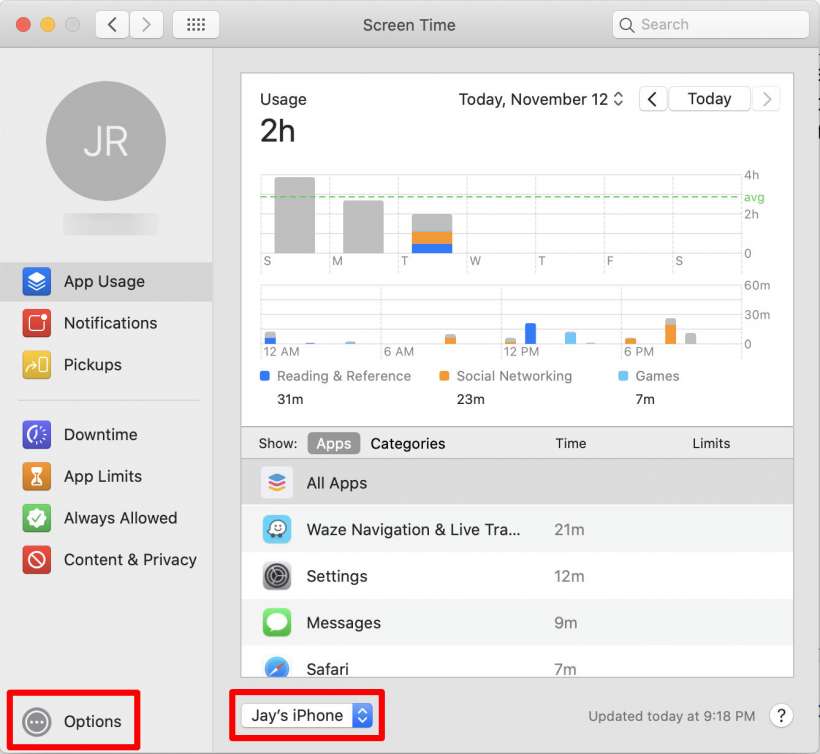Click the blue Reading & Reference swatch
This screenshot has height=754, width=820.
pos(265,375)
